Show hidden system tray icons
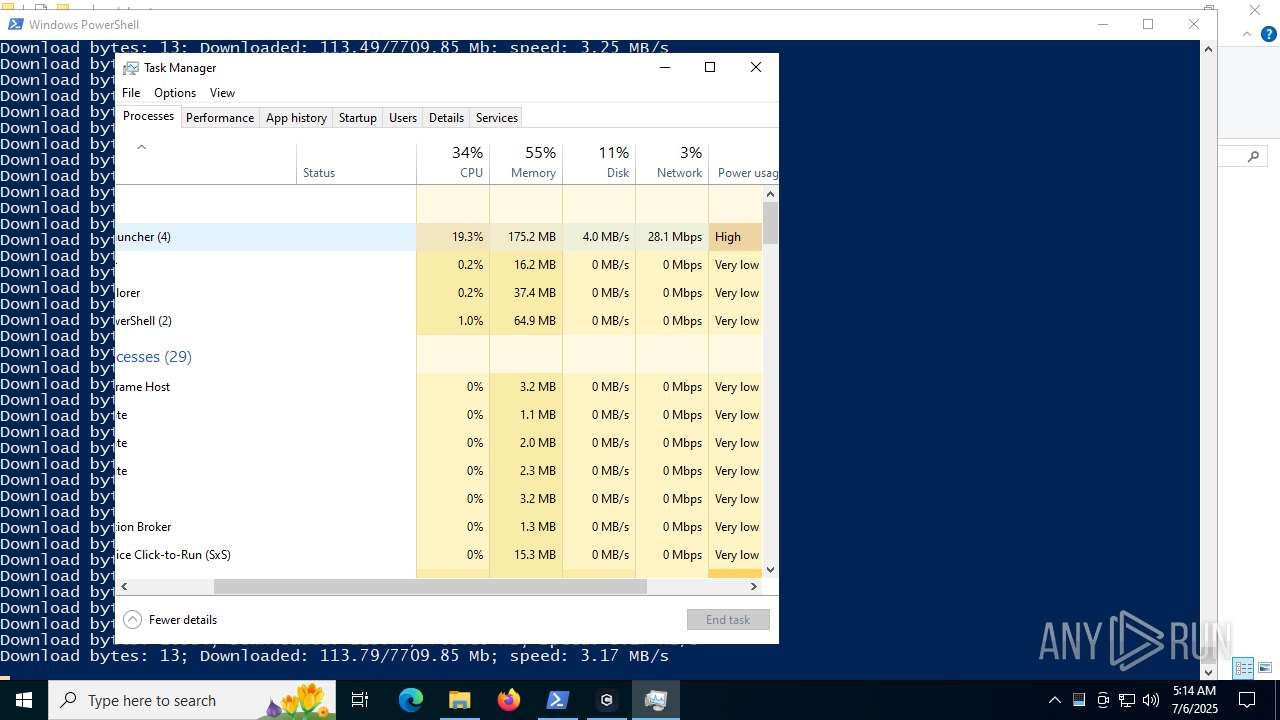 (x=1054, y=700)
